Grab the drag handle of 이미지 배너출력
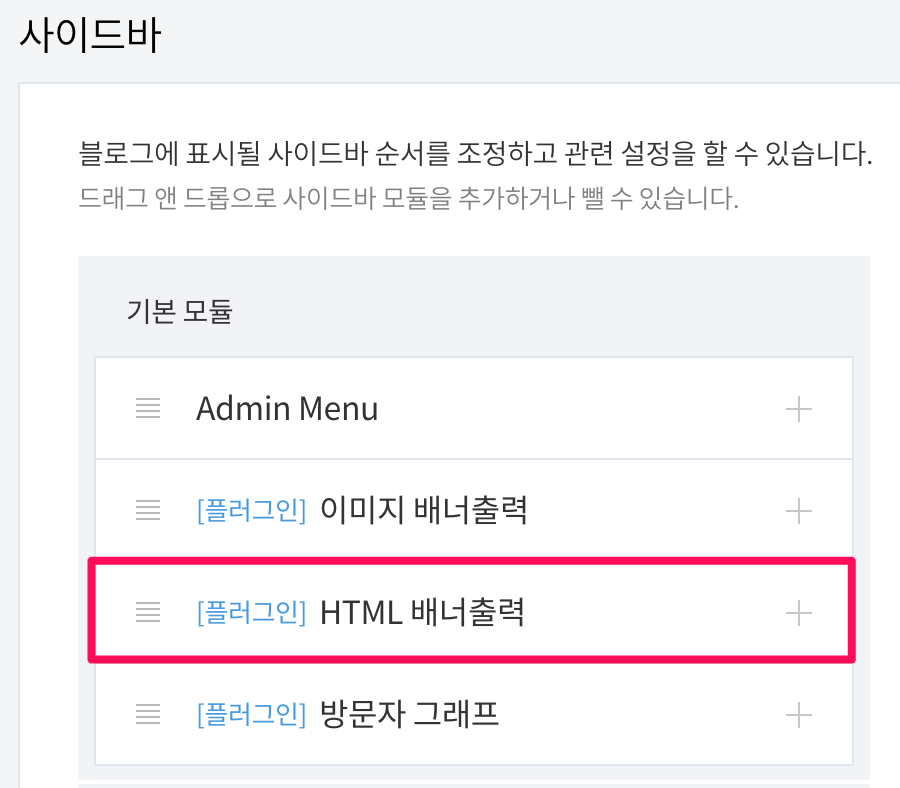Image resolution: width=900 pixels, height=788 pixels. tap(148, 510)
